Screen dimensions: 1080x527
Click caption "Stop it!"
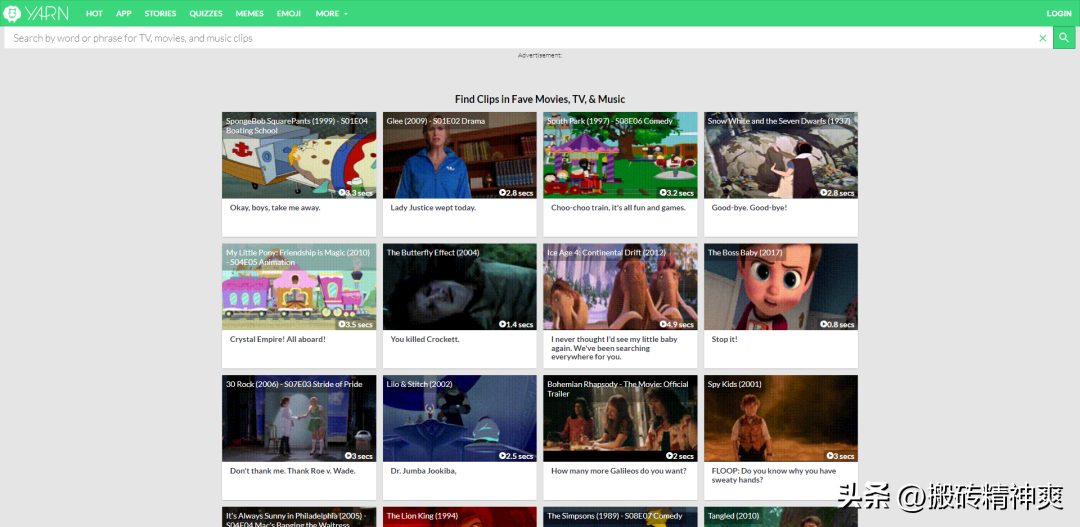725,339
